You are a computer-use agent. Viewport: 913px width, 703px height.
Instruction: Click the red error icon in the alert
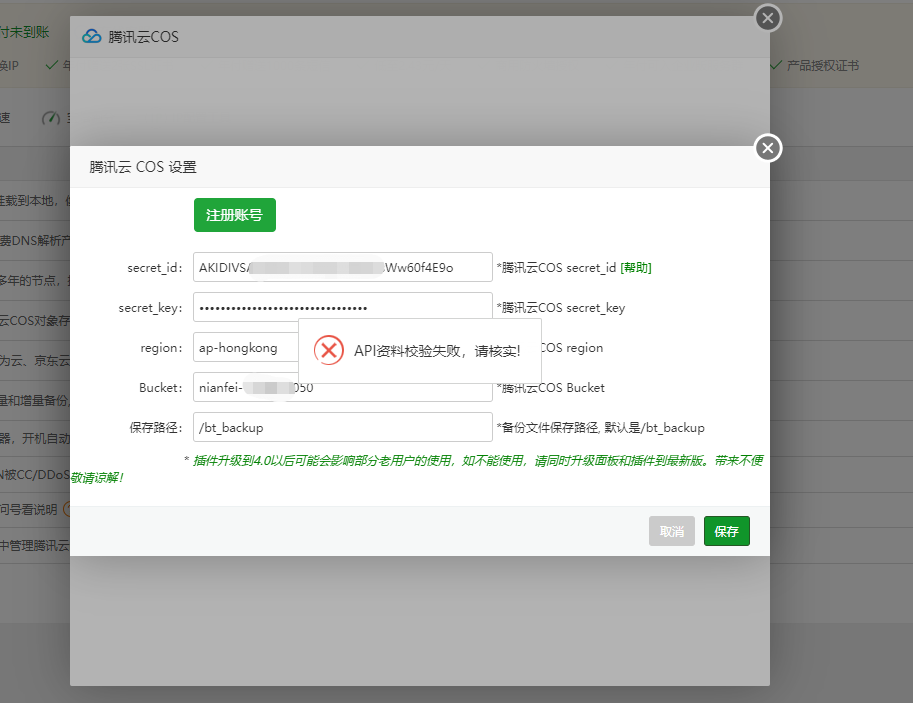329,350
